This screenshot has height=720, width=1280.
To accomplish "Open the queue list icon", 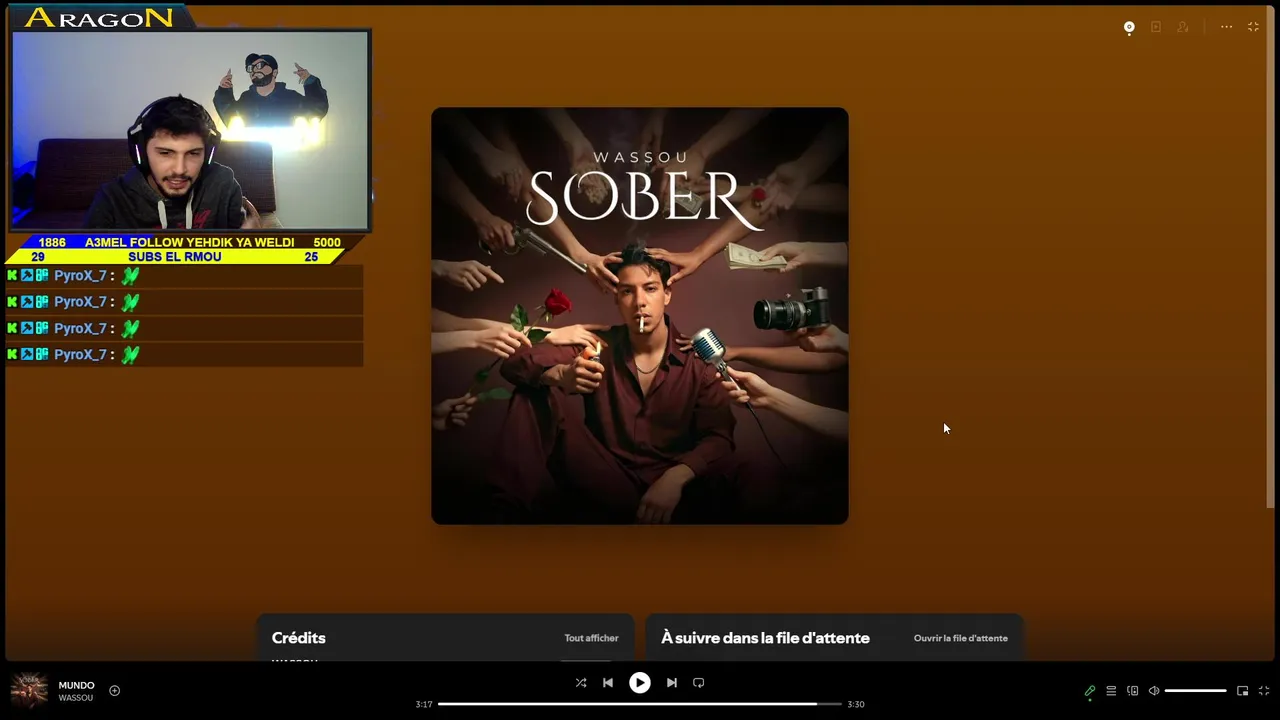I will click(1111, 691).
